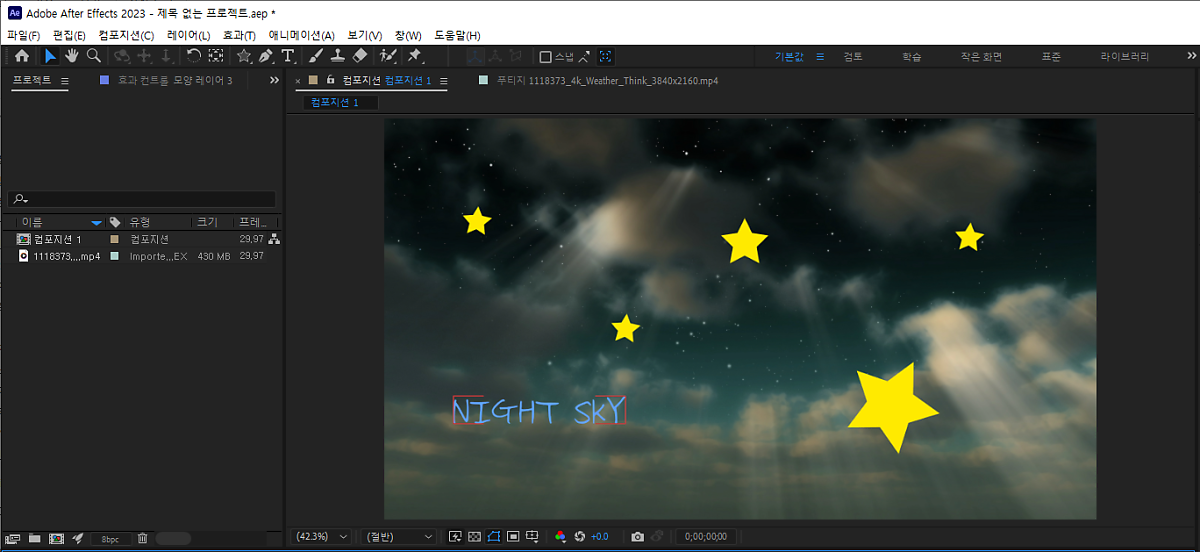
Task: Open the 절반 resolution dropdown
Action: [399, 537]
